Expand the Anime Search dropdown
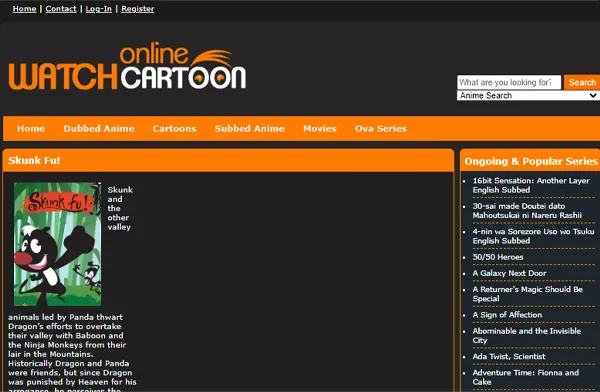 point(528,96)
